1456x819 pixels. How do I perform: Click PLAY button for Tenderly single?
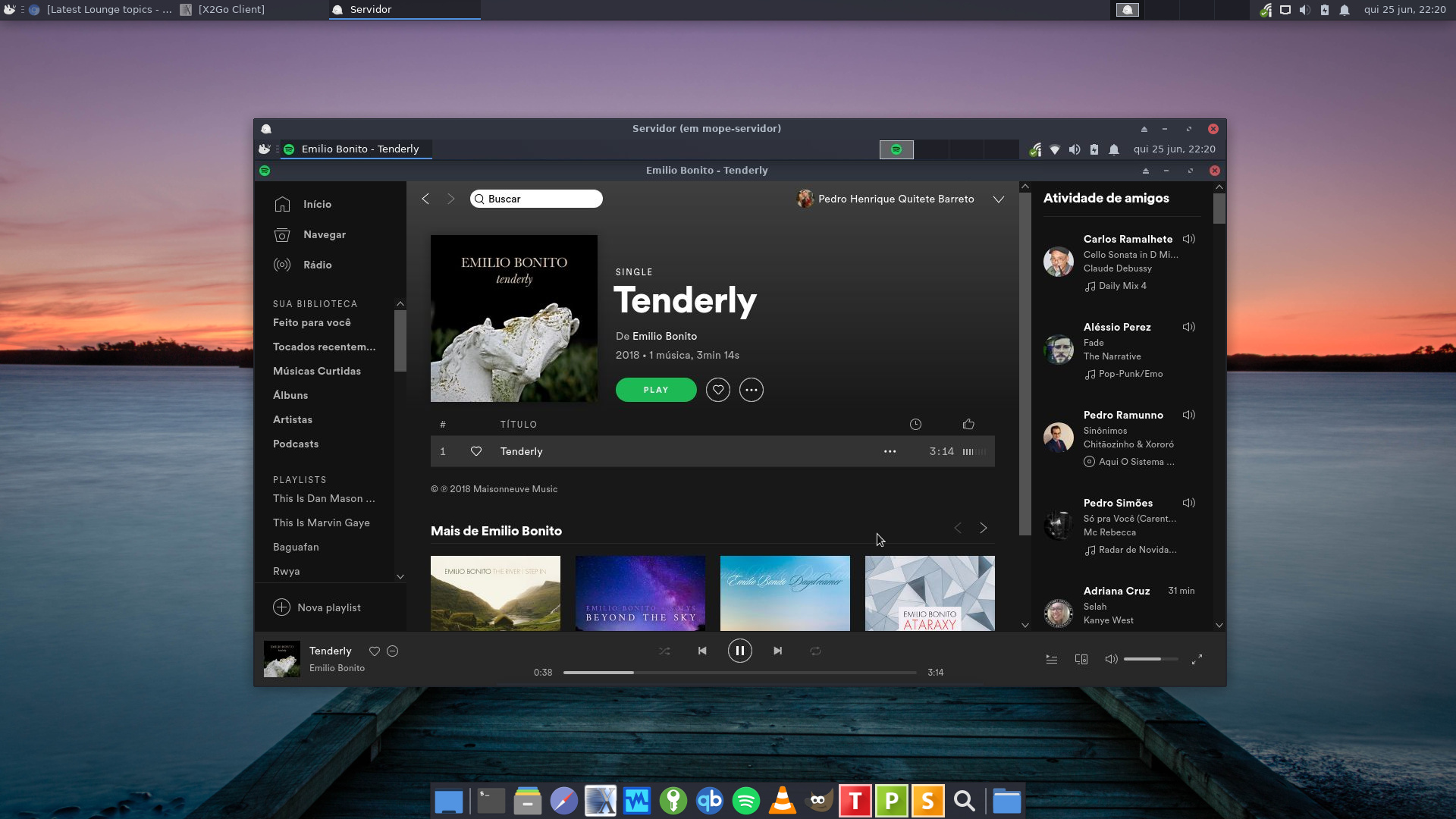(654, 390)
